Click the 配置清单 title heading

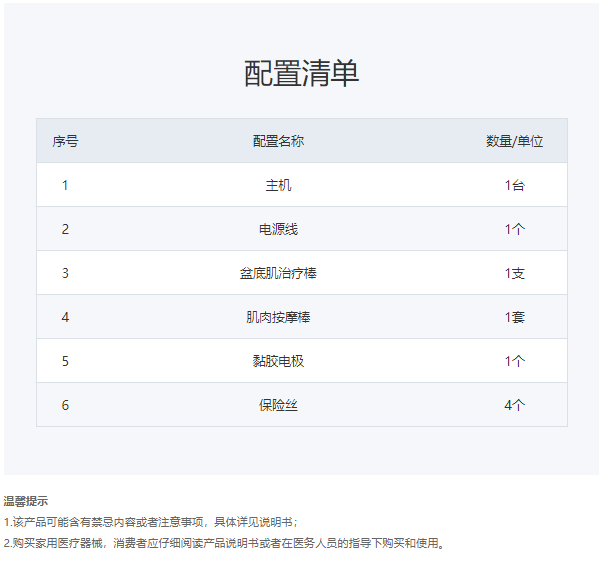tap(301, 73)
